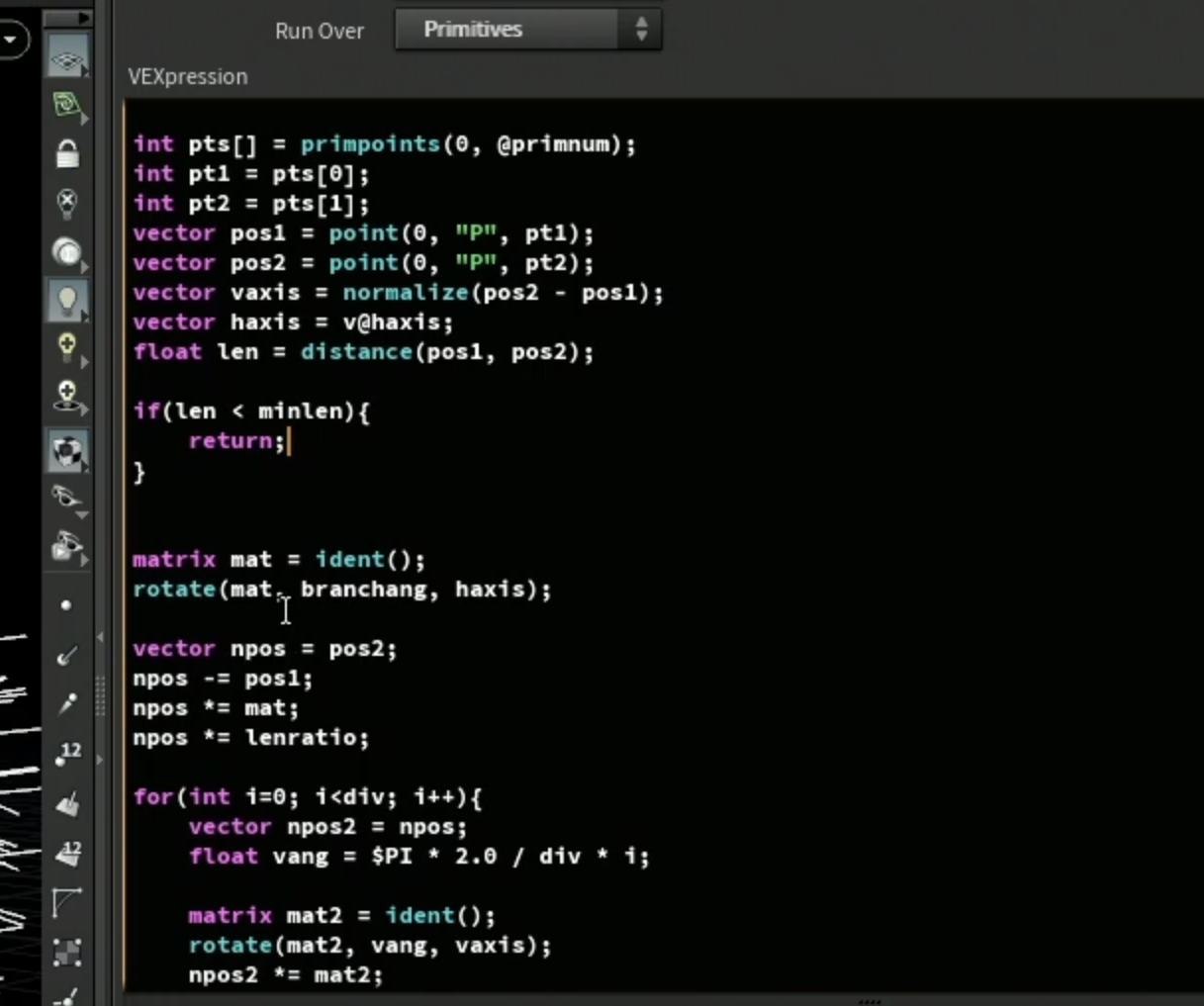This screenshot has width=1204, height=1006.
Task: Toggle the display primitive hulls curve icon
Action: 67,902
